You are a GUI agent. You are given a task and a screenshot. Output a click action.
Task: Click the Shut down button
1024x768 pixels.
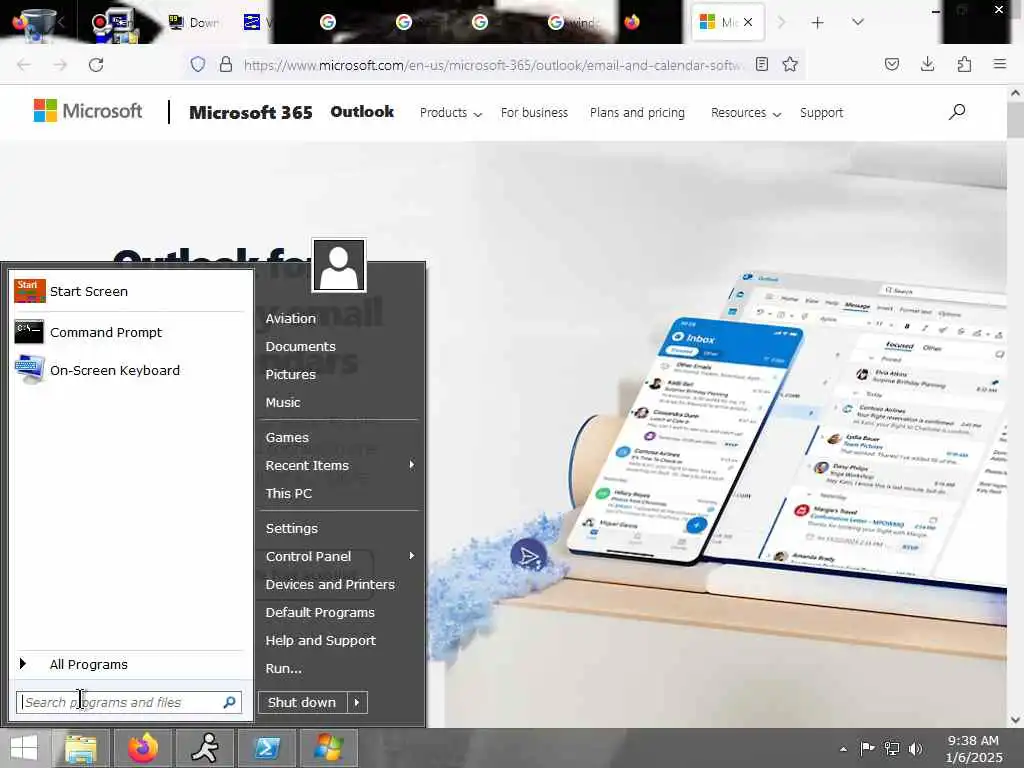[x=302, y=703]
